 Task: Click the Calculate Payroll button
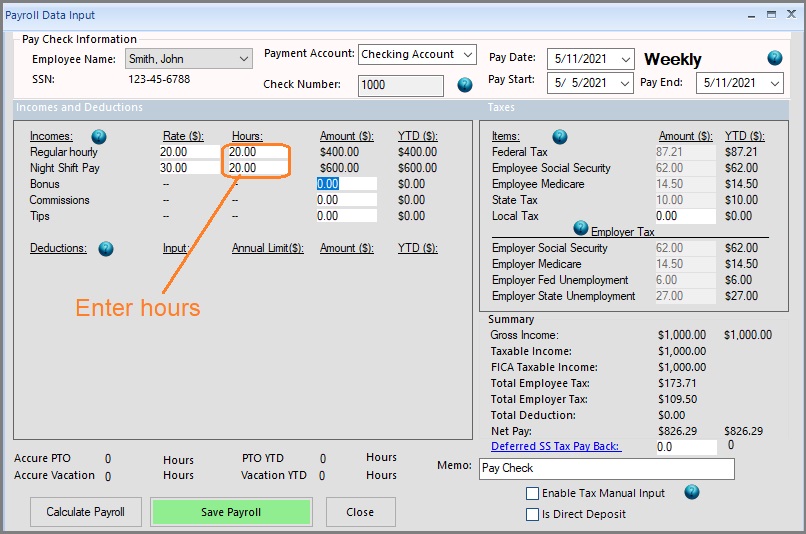86,512
